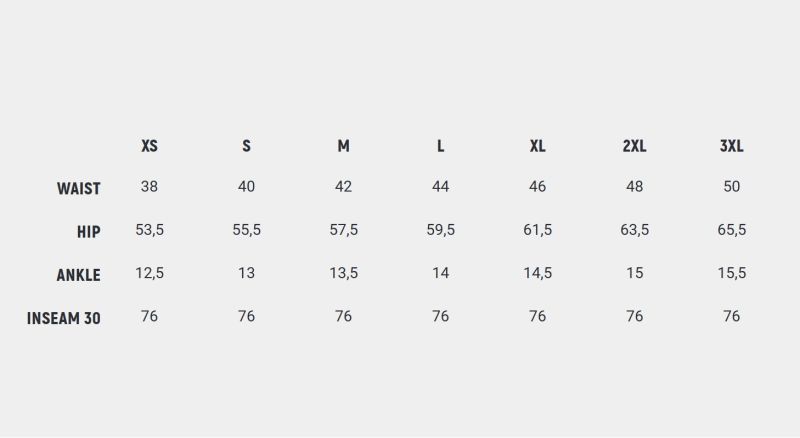800x438 pixels.
Task: Click the WAIST row label
Action: [78, 188]
